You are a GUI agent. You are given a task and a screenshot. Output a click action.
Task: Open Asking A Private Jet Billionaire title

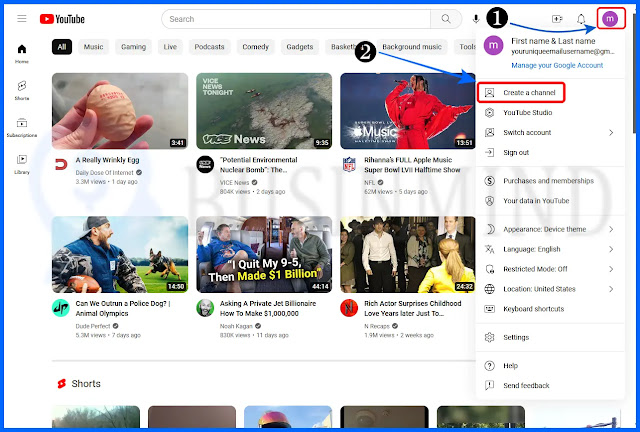268,309
